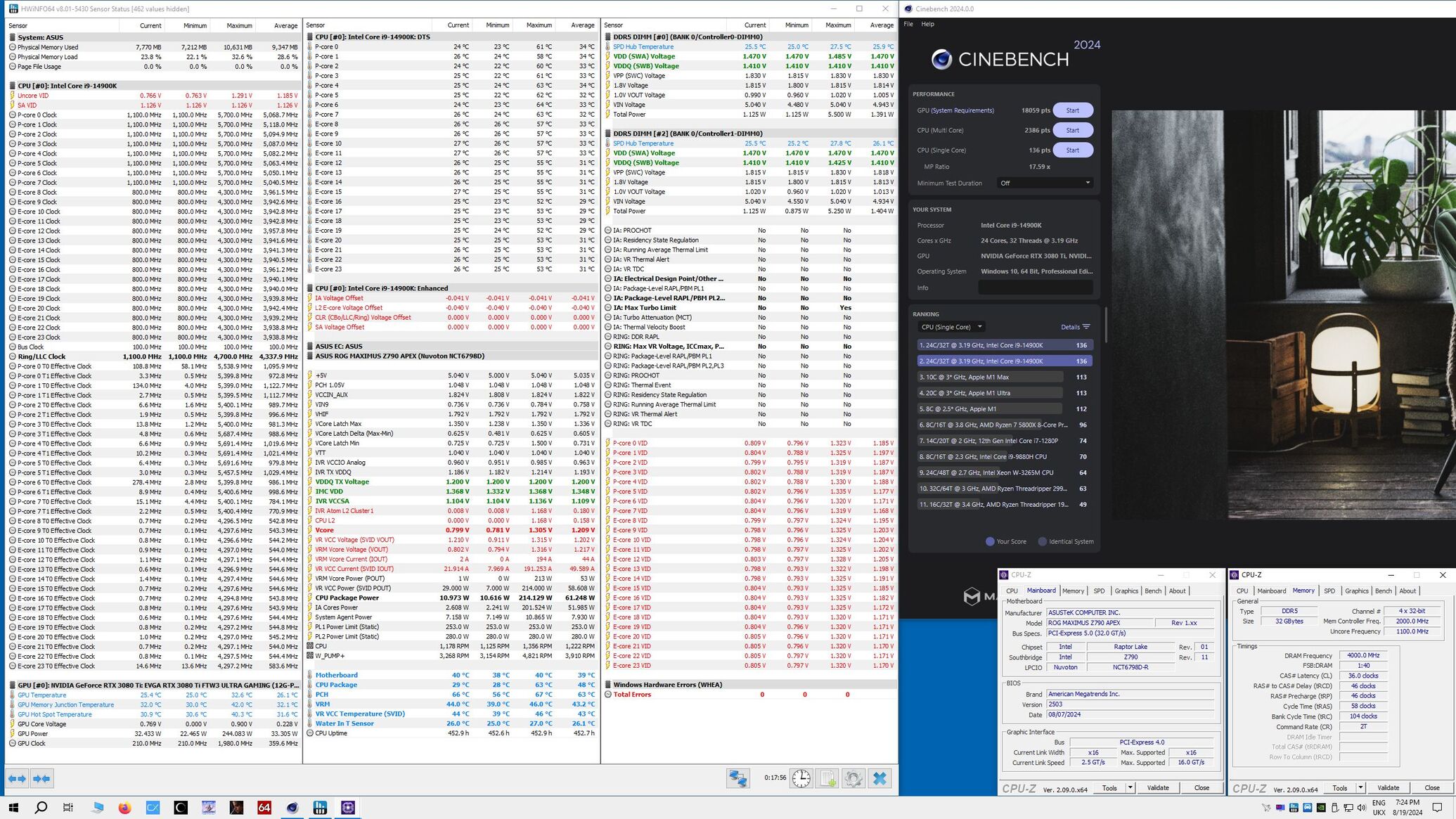The width and height of the screenshot is (1456, 819).
Task: Open HWiNFO remote network monitors icon
Action: point(738,778)
